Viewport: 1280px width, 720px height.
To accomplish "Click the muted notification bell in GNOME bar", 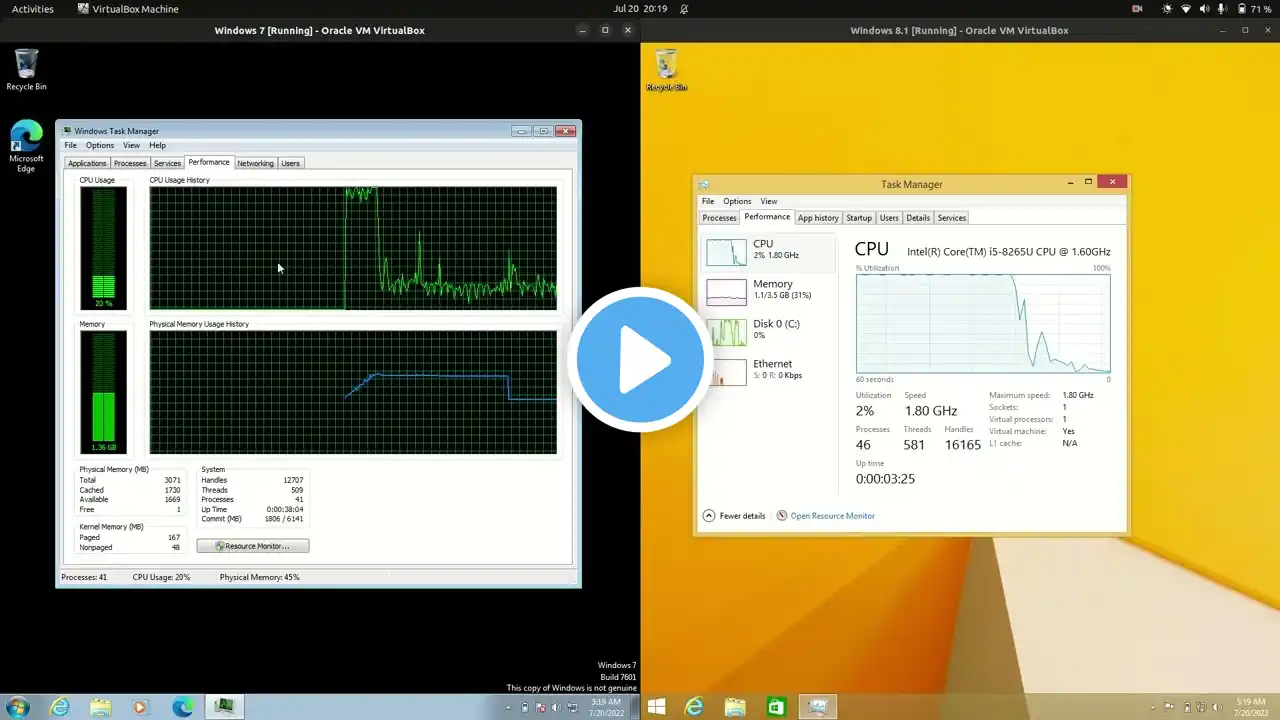I will 684,9.
